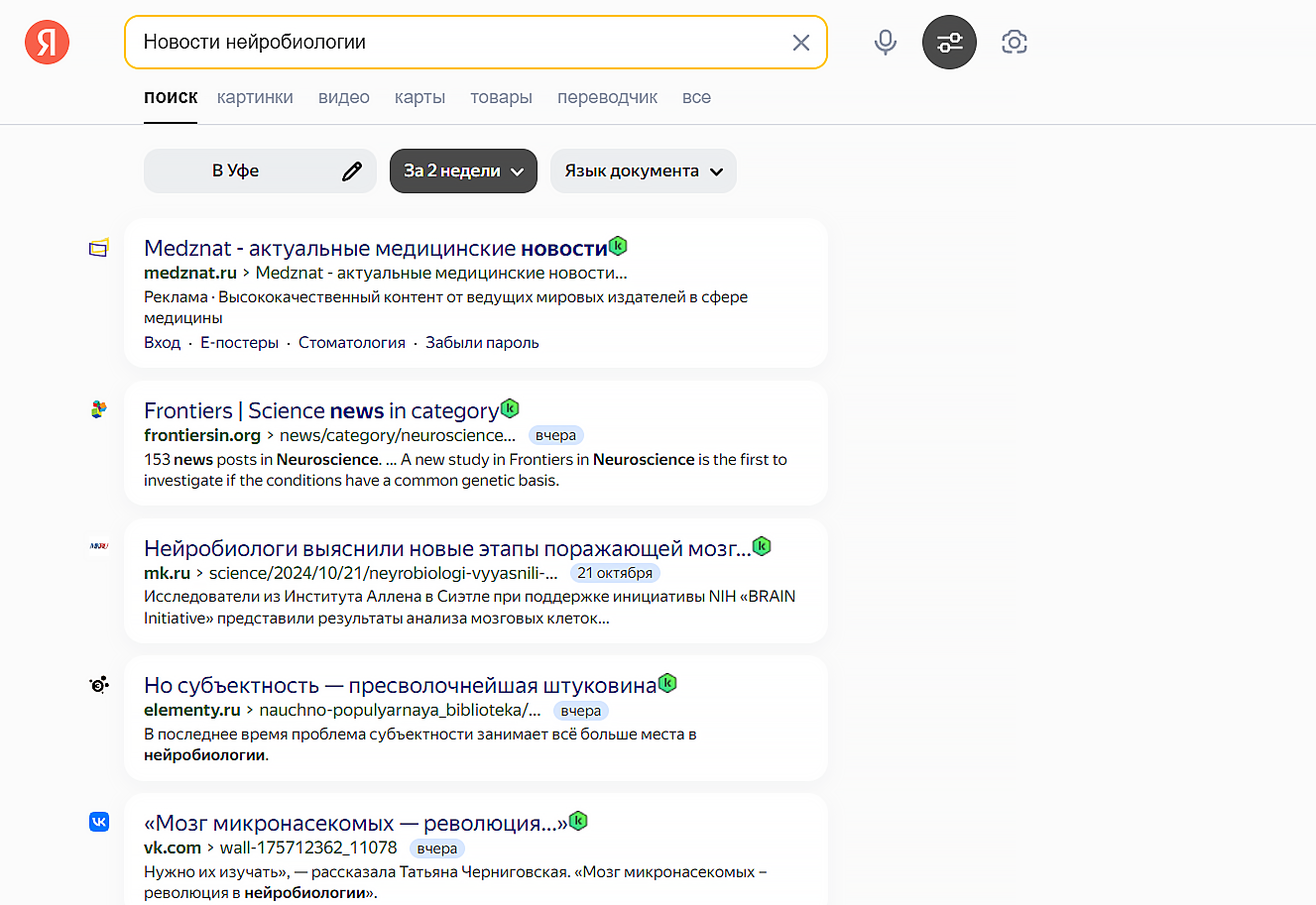Screen dimensions: 1316x905
Task: Click the vk.com domain link
Action: point(173,848)
